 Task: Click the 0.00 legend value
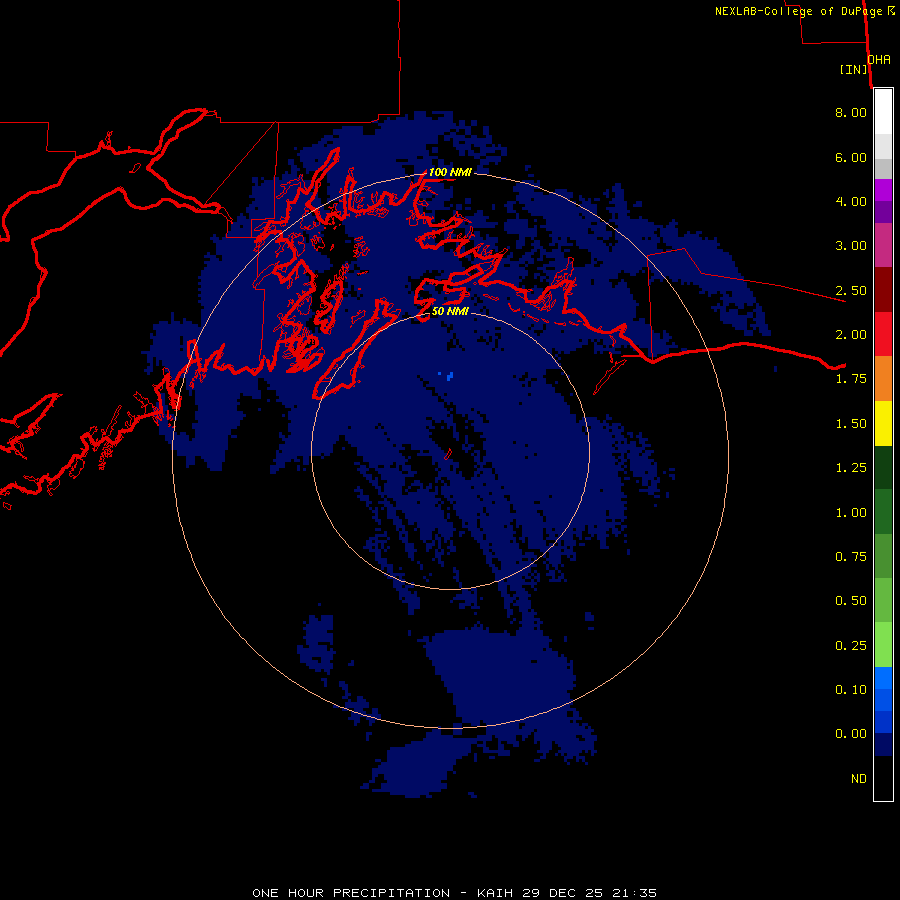point(851,734)
